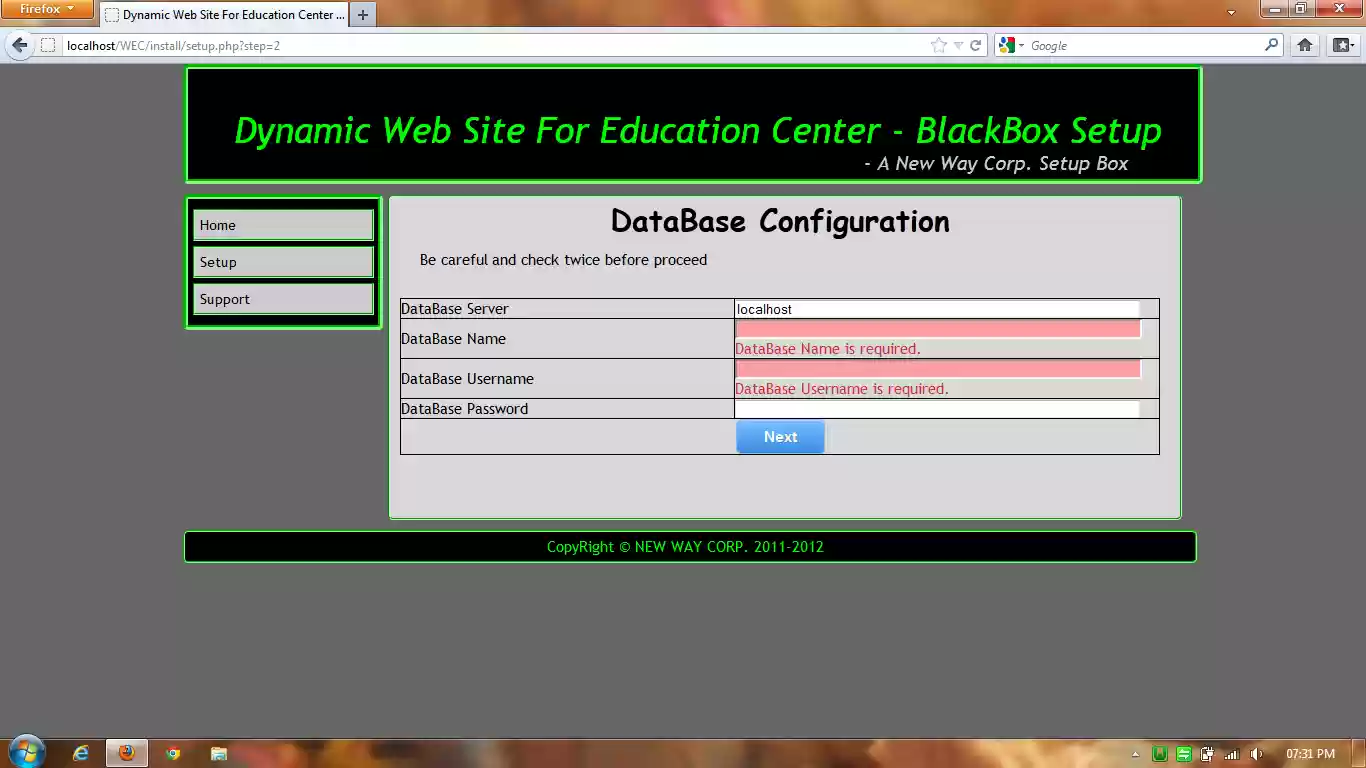Click the Windows Start orb
1366x768 pixels.
[26, 752]
